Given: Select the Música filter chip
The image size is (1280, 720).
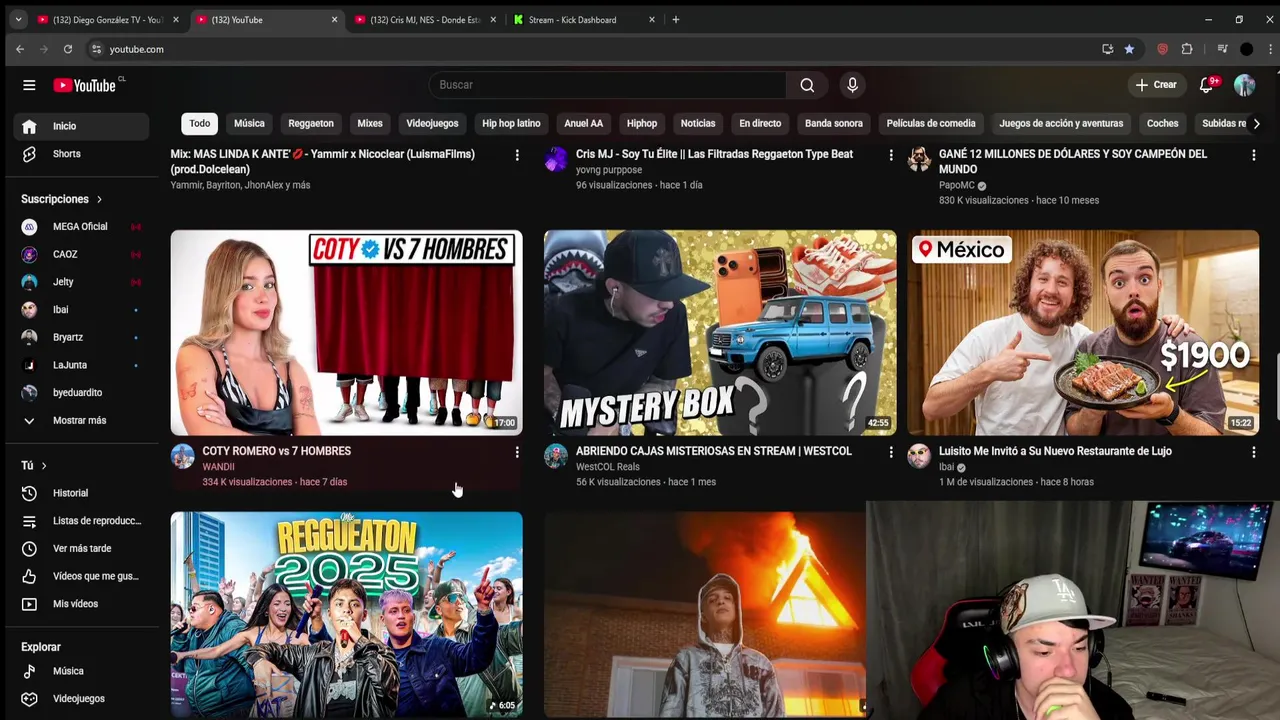Looking at the screenshot, I should tap(249, 123).
